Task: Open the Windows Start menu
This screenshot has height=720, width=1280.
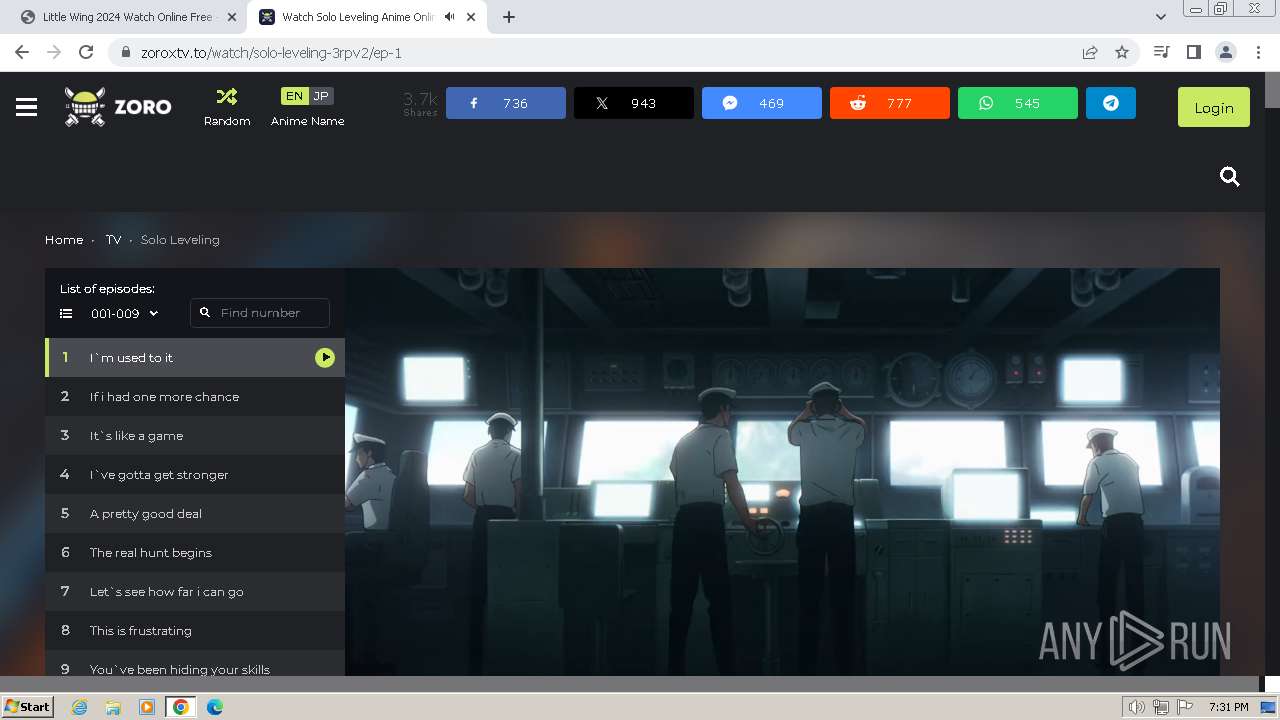Action: pyautogui.click(x=28, y=707)
